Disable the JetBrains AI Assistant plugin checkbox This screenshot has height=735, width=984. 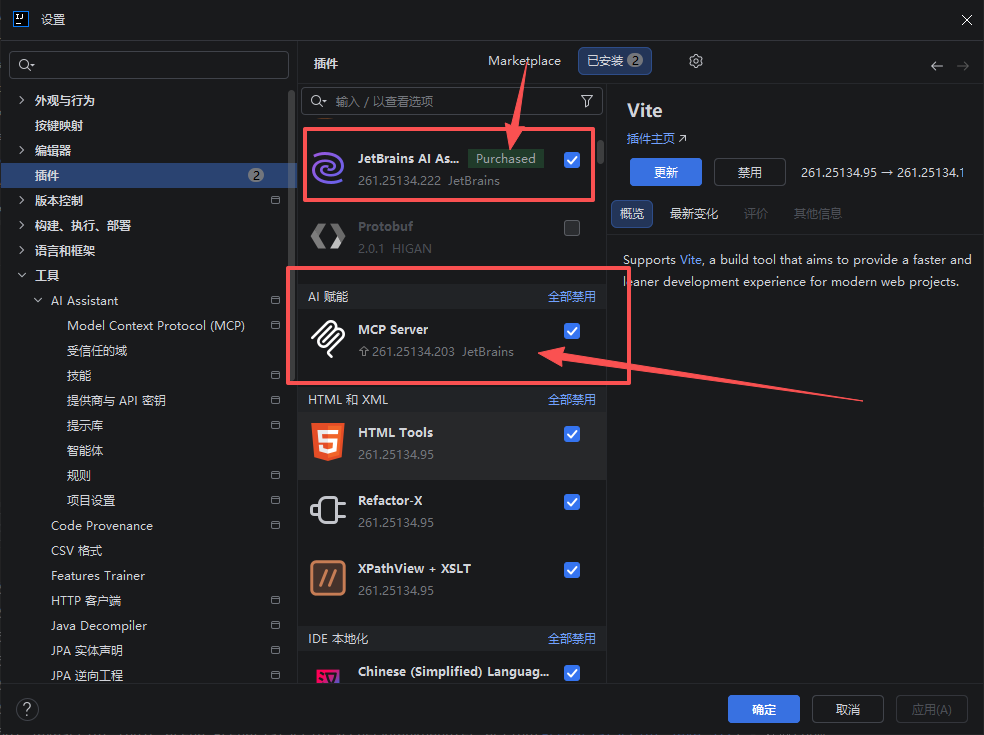tap(572, 160)
